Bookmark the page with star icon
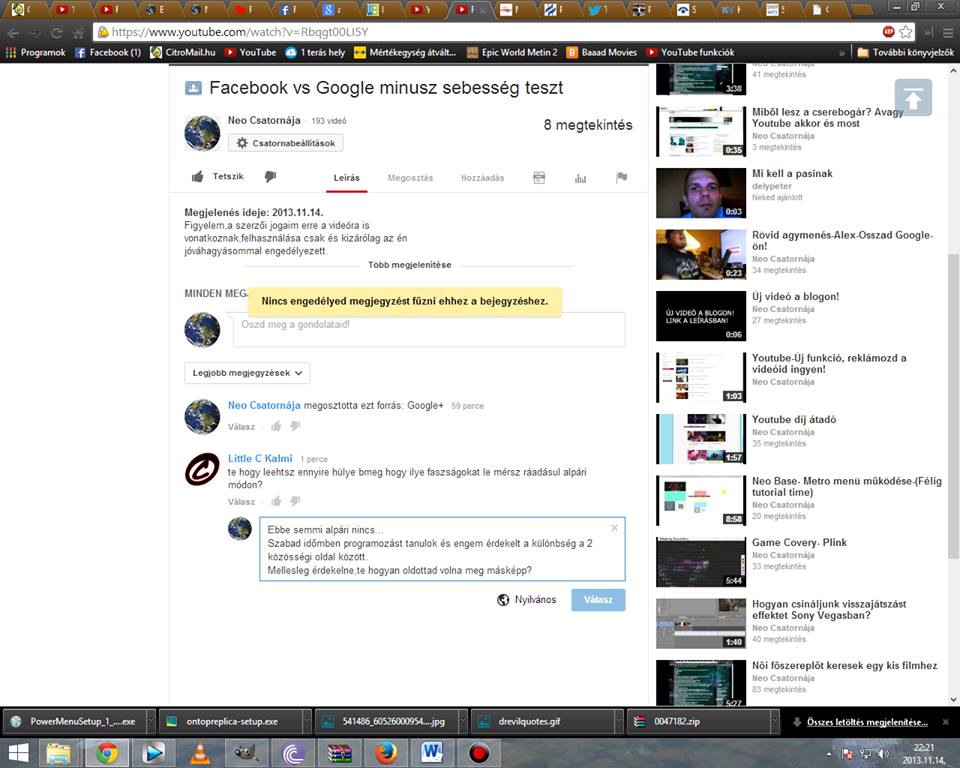Image resolution: width=960 pixels, height=768 pixels. pyautogui.click(x=906, y=32)
